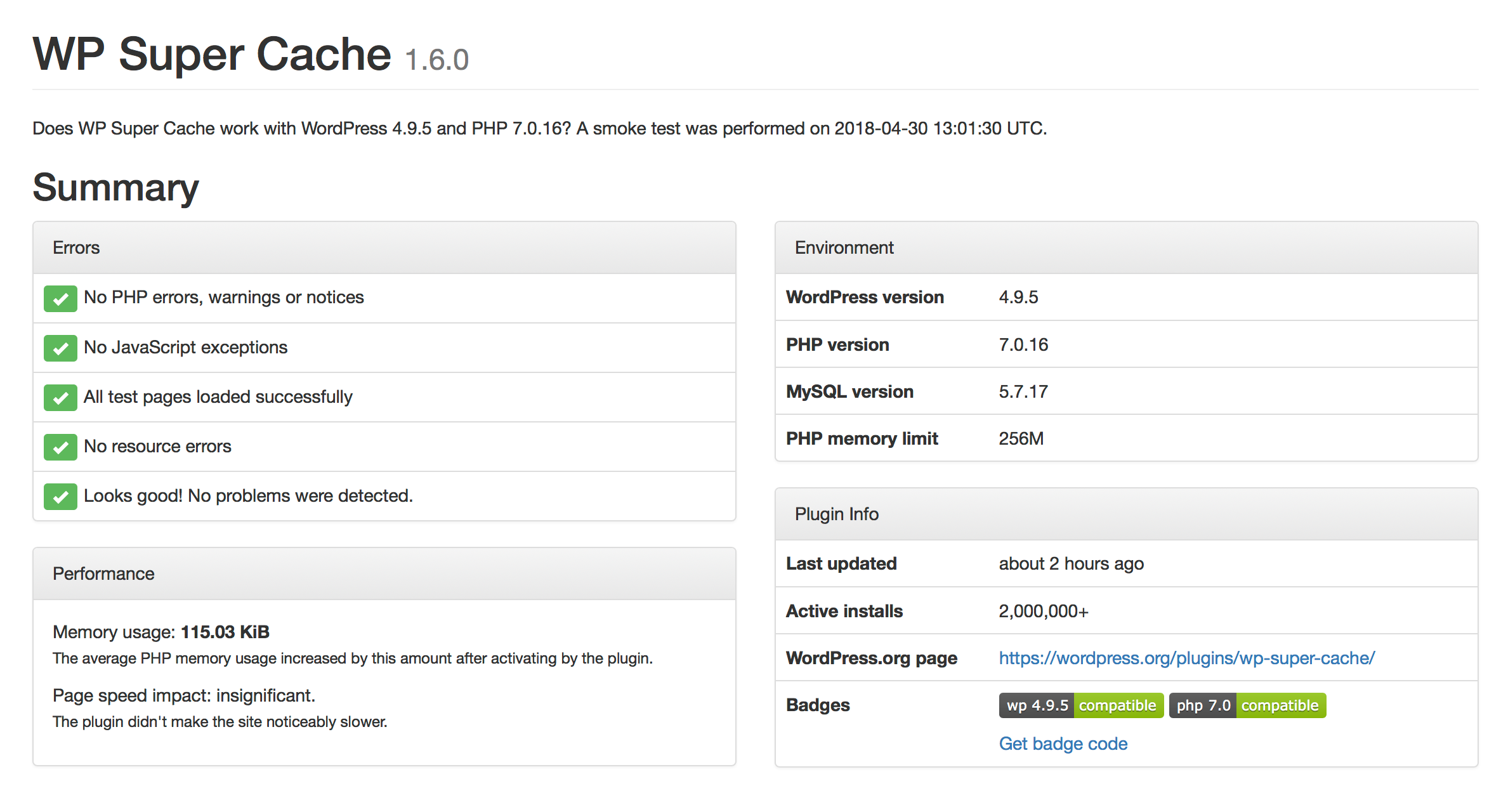This screenshot has height=812, width=1501.
Task: Click checkmark next to Looks good message
Action: pyautogui.click(x=60, y=497)
